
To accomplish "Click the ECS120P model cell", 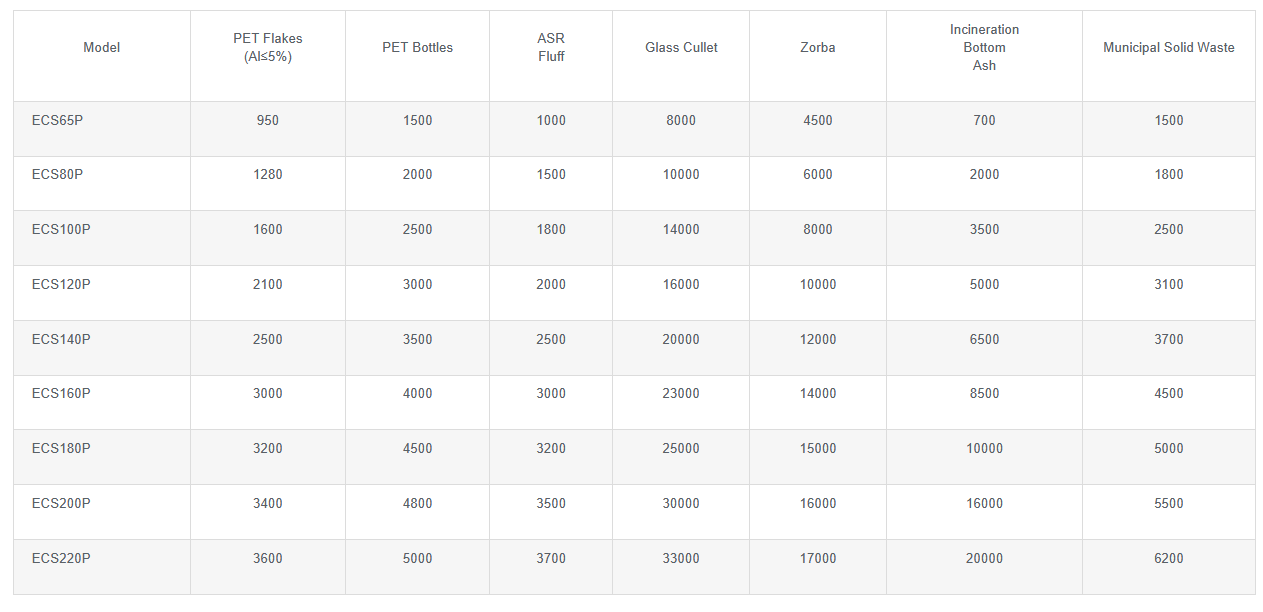I will point(61,285).
